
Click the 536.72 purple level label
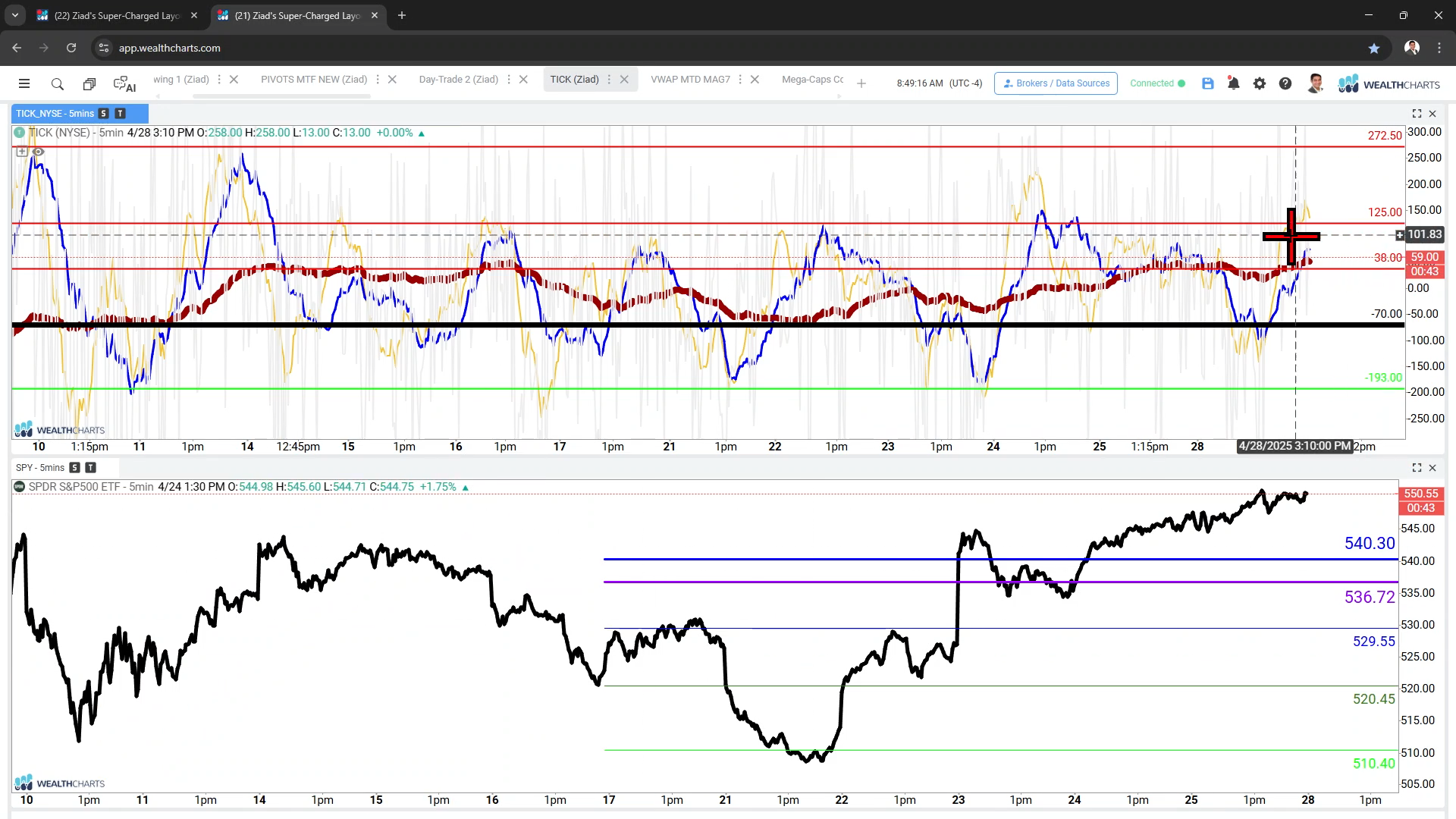click(x=1370, y=597)
